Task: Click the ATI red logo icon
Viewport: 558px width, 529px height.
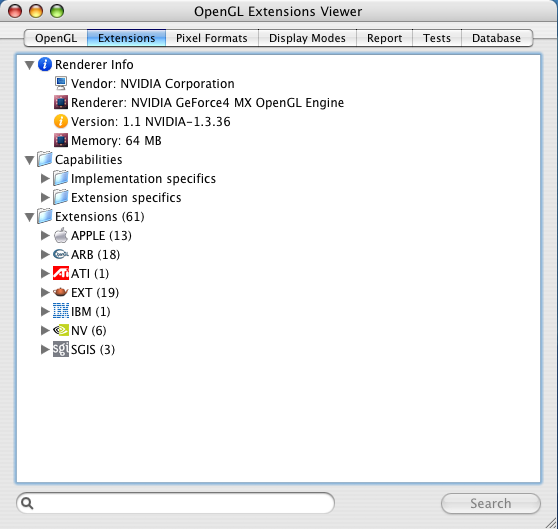Action: 61,273
